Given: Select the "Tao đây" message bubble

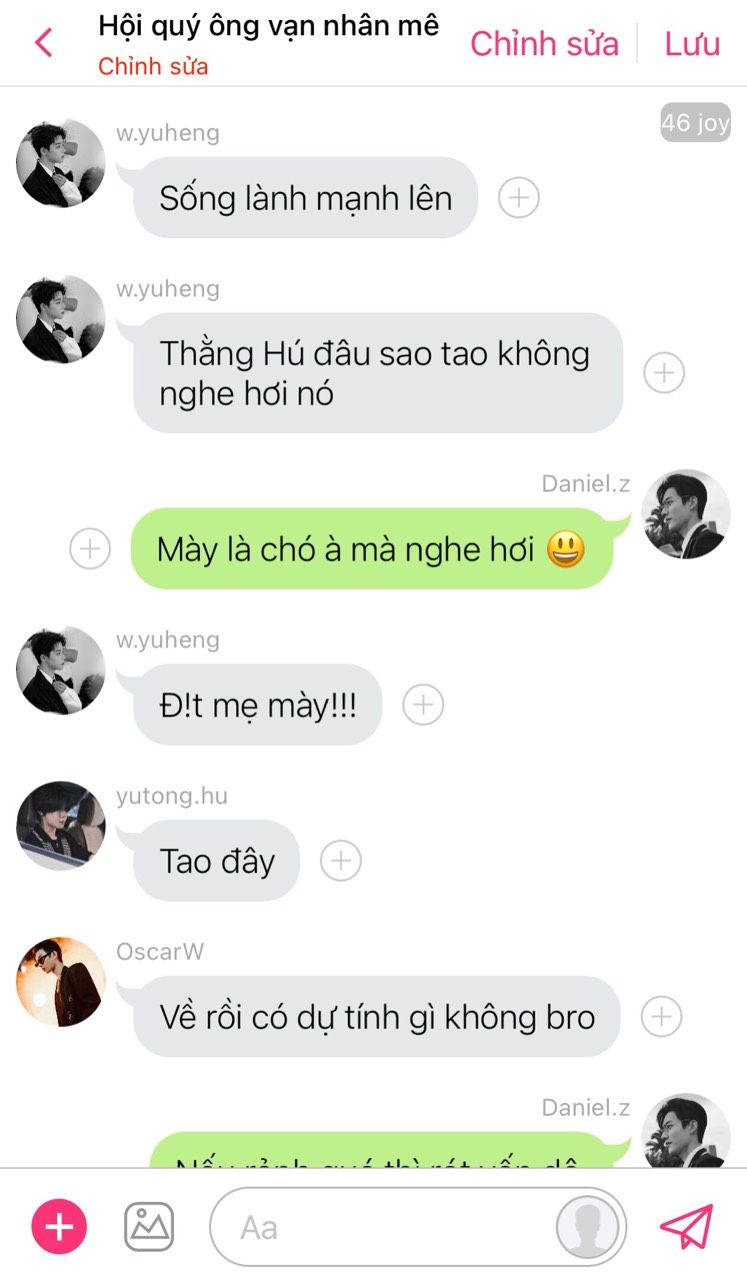Looking at the screenshot, I should click(x=217, y=861).
